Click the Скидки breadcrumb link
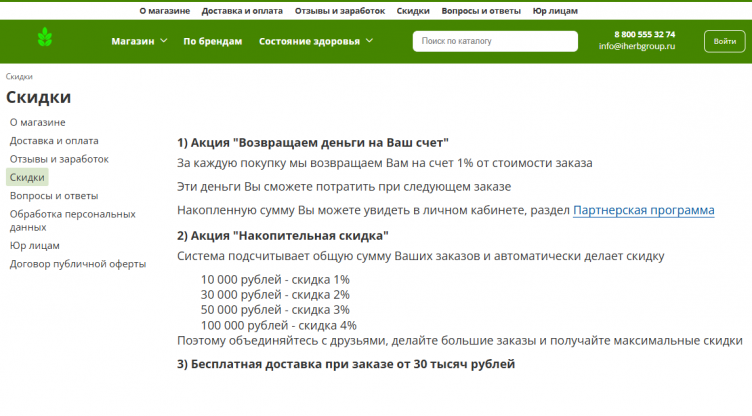 [x=19, y=76]
